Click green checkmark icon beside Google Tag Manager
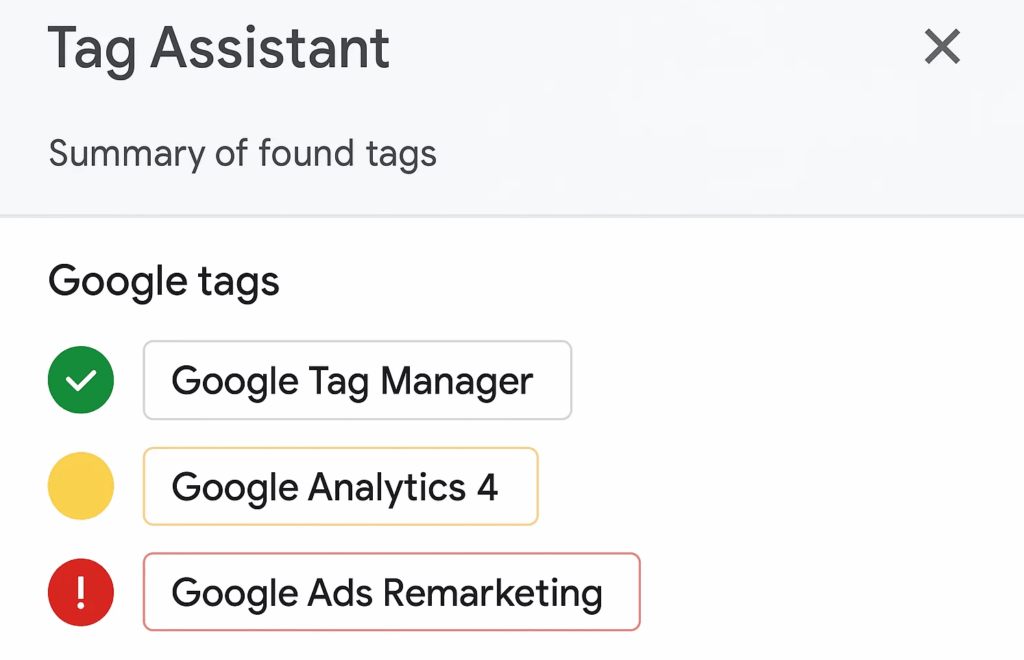 point(81,380)
